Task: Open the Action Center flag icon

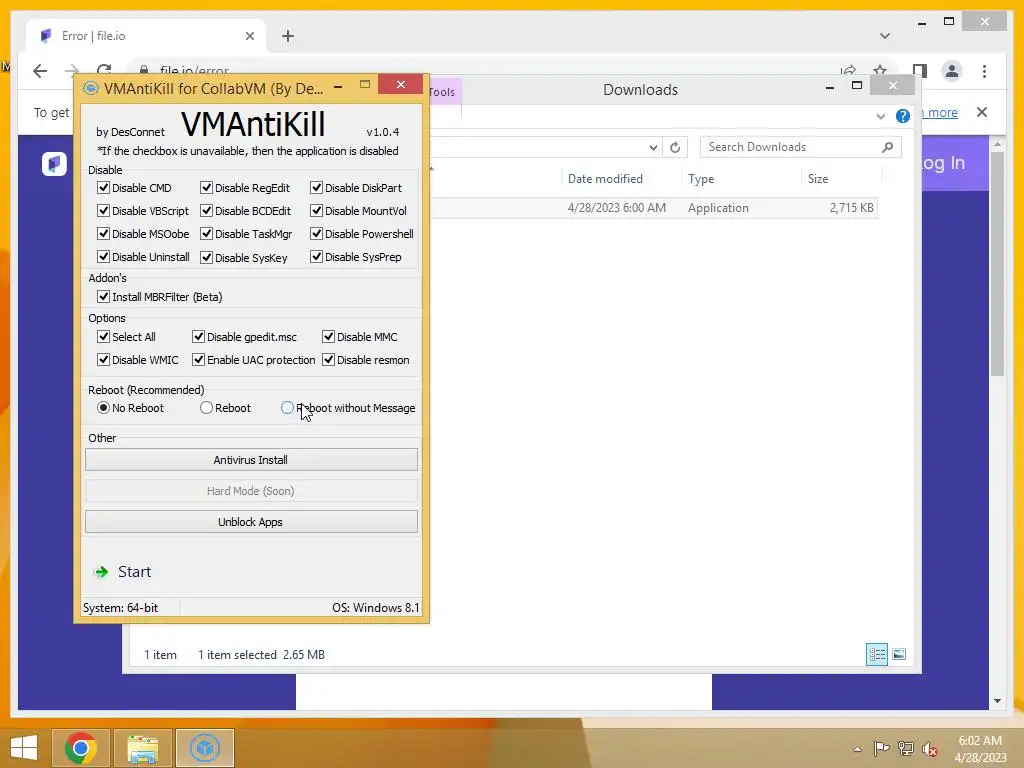Action: 881,748
